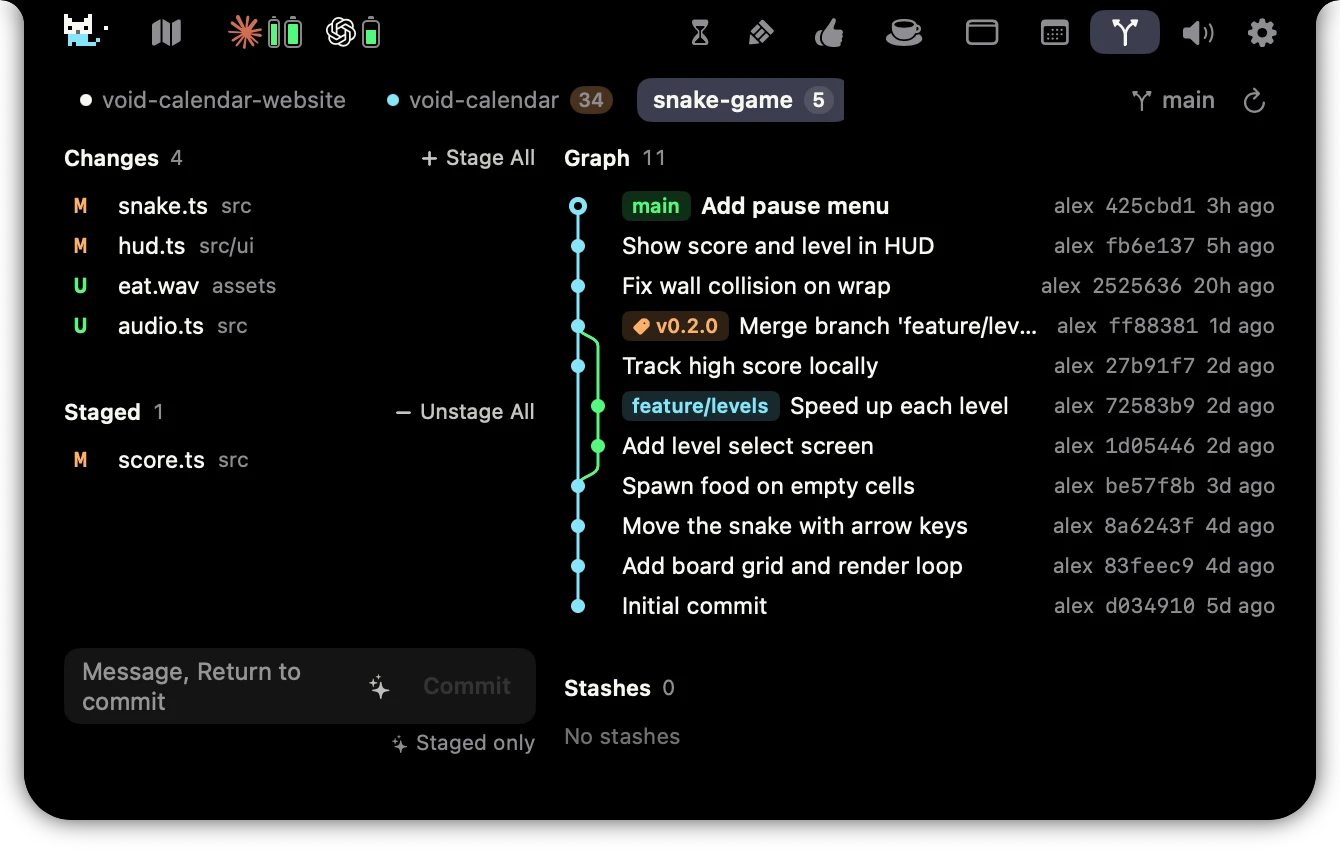Click the sparkle generate-message icon

379,686
